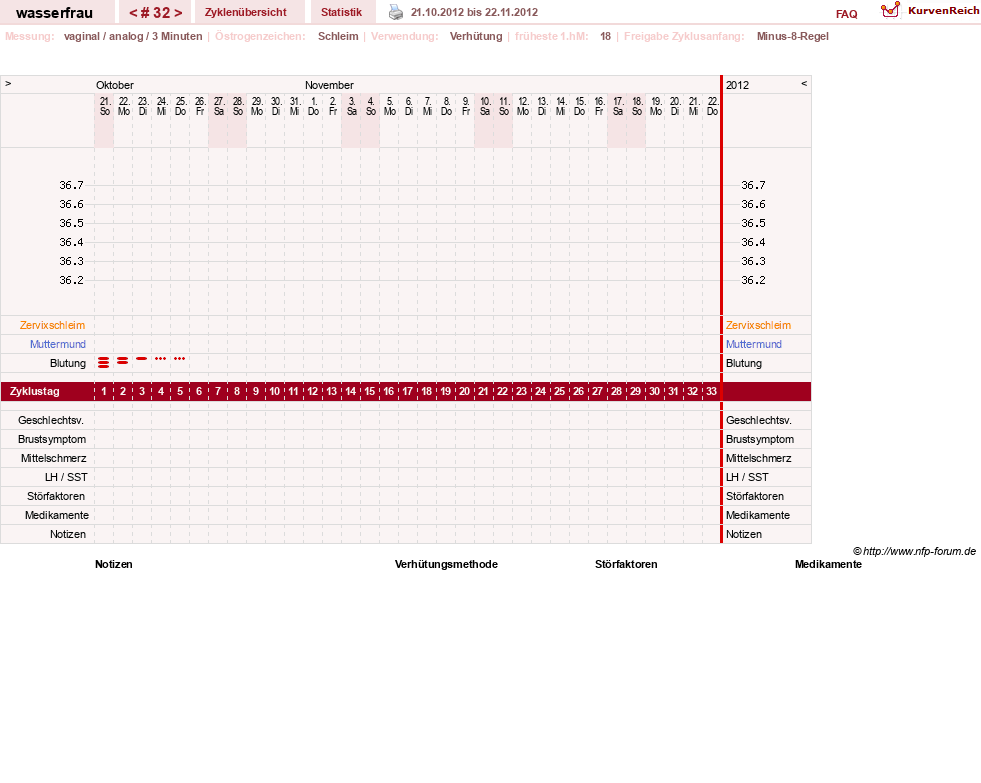Click the bold Medikamente heading below the chart
Viewport: 981px width, 783px height.
pyautogui.click(x=828, y=564)
